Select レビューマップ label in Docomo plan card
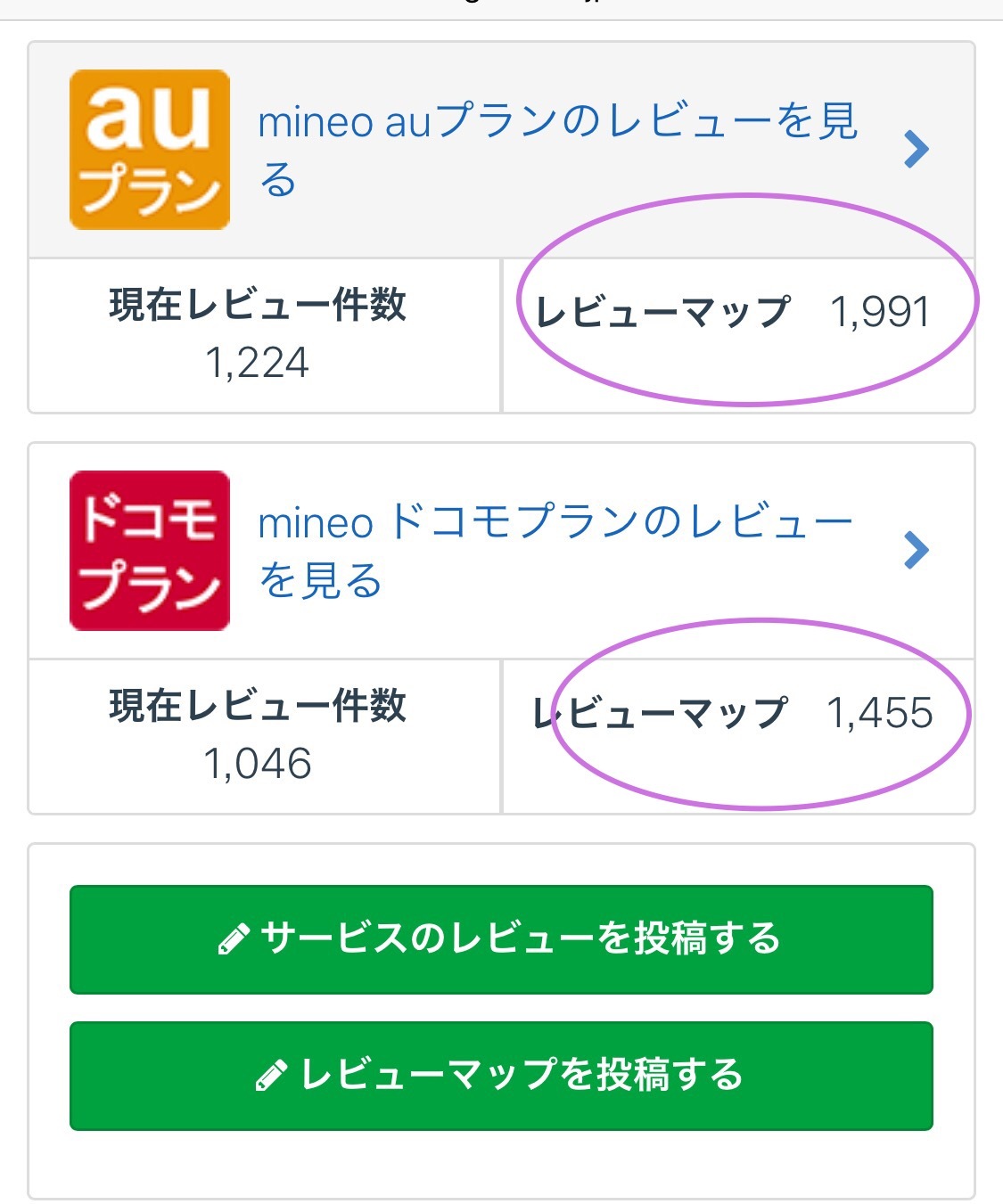Image resolution: width=1003 pixels, height=1204 pixels. coord(661,713)
